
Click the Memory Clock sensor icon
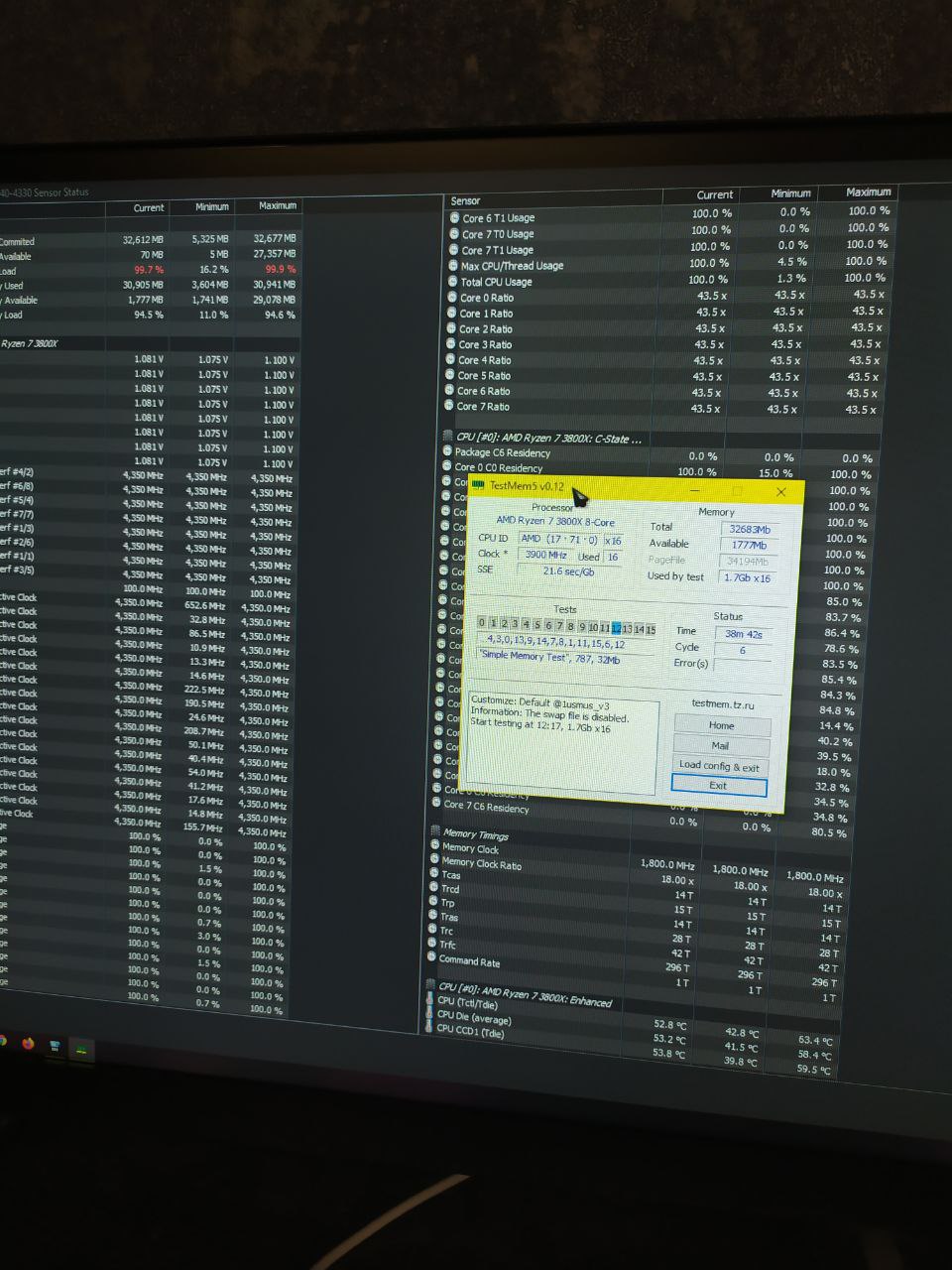coord(434,845)
